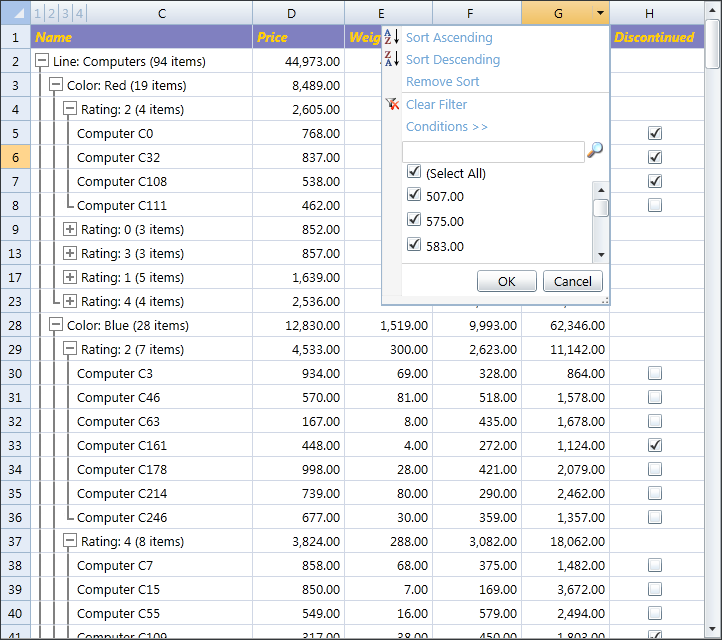The width and height of the screenshot is (722, 640).
Task: Toggle Discontinued checkbox for Computer C111
Action: pyautogui.click(x=655, y=205)
